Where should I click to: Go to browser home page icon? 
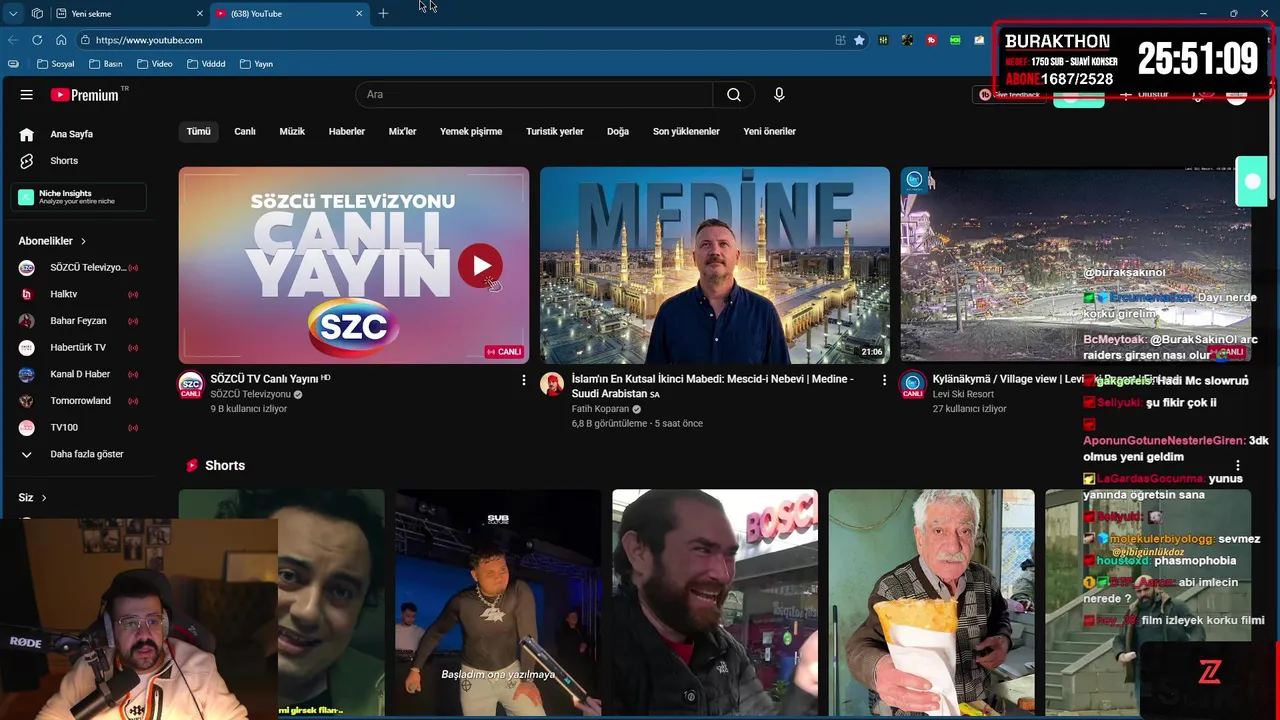[x=61, y=40]
